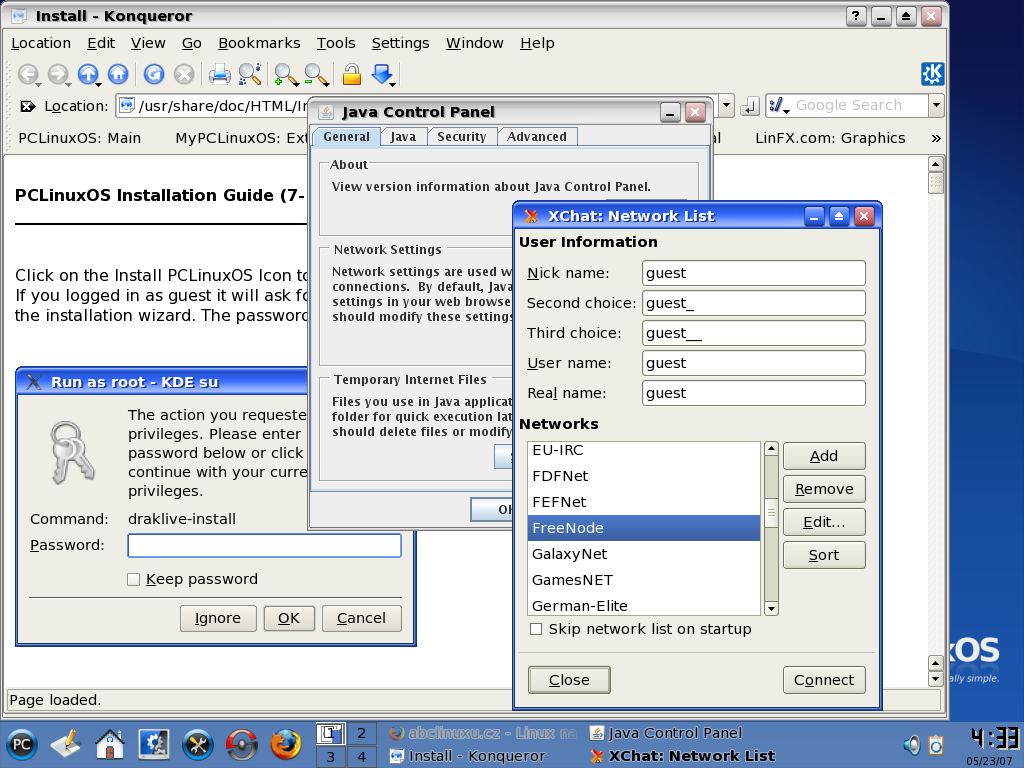This screenshot has height=768, width=1024.
Task: Click the padlock security icon
Action: pos(352,74)
